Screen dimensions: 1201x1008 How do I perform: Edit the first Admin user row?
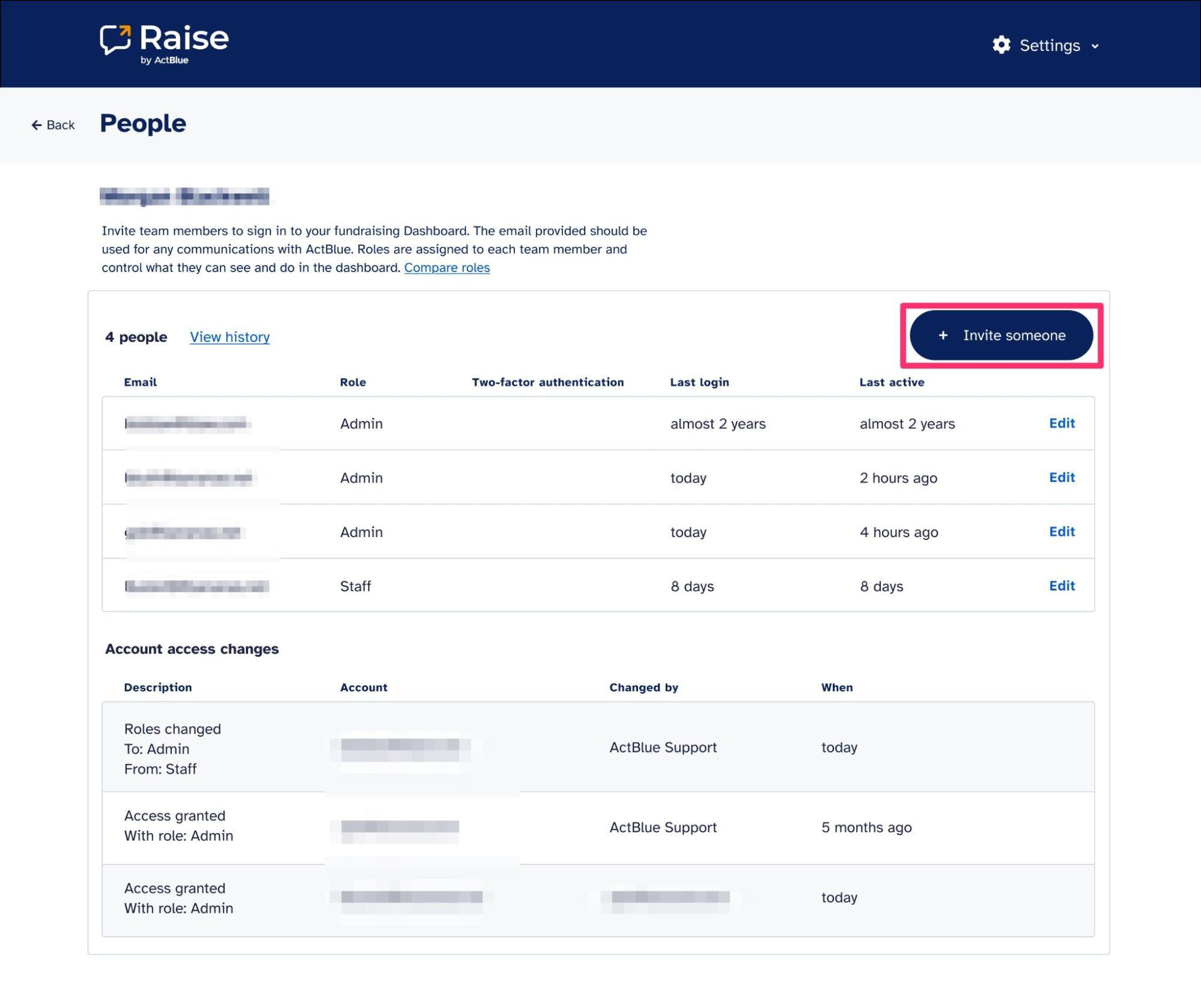(1061, 423)
